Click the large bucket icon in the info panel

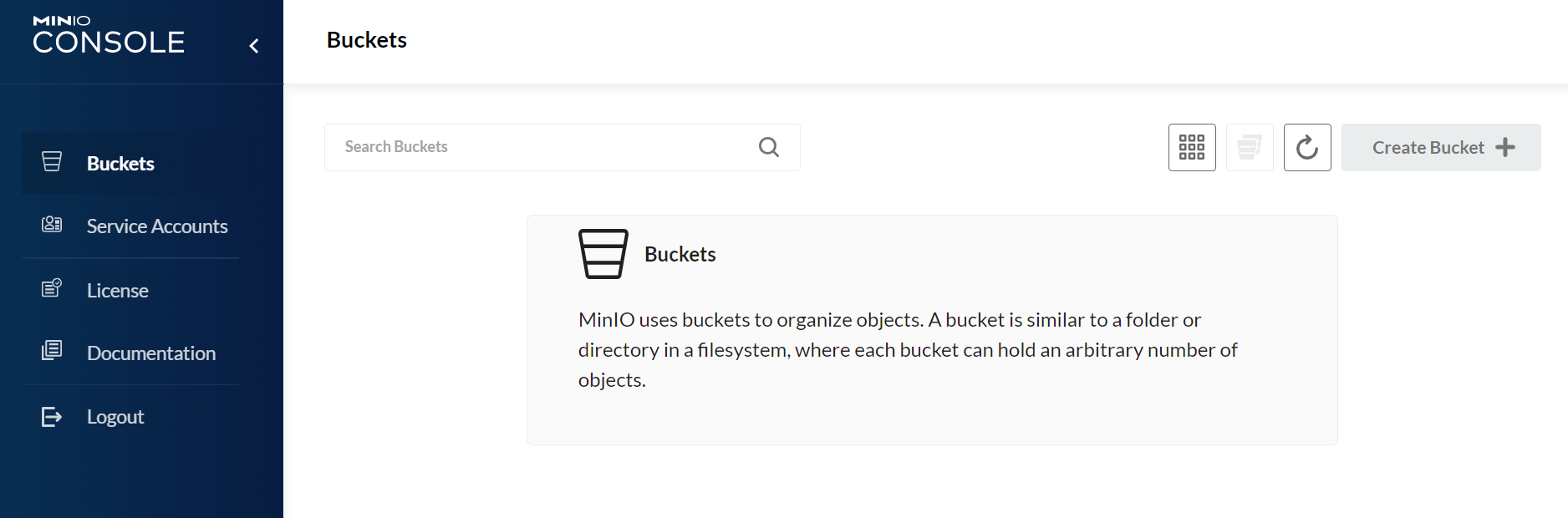tap(603, 253)
